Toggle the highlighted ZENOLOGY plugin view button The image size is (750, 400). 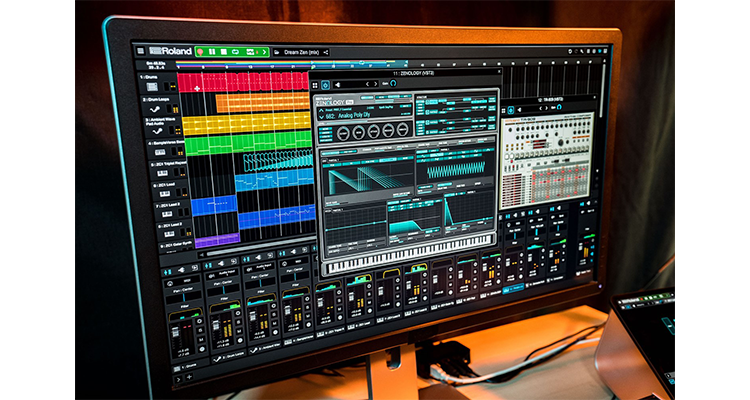(x=325, y=85)
